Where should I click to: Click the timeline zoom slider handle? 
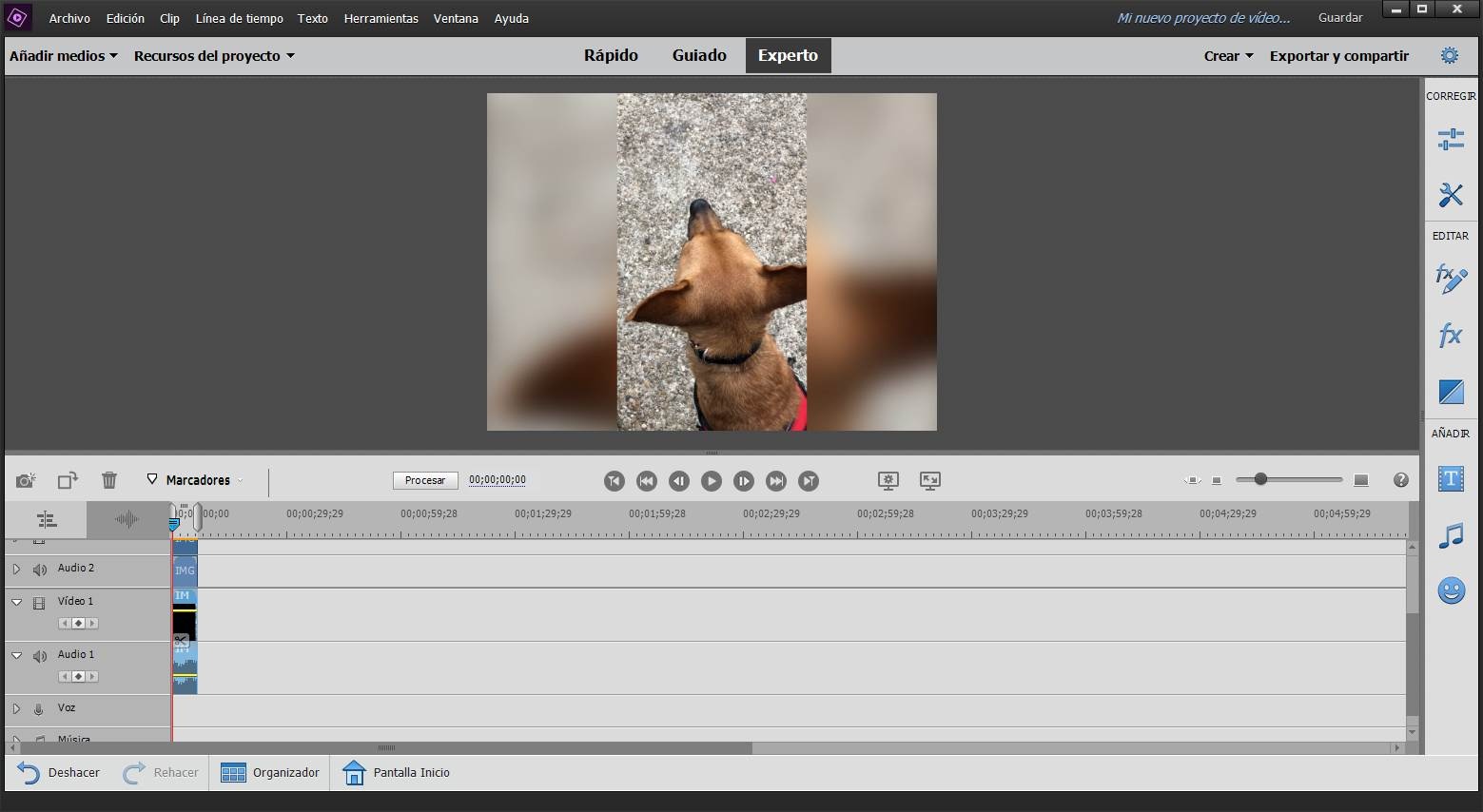(x=1260, y=479)
